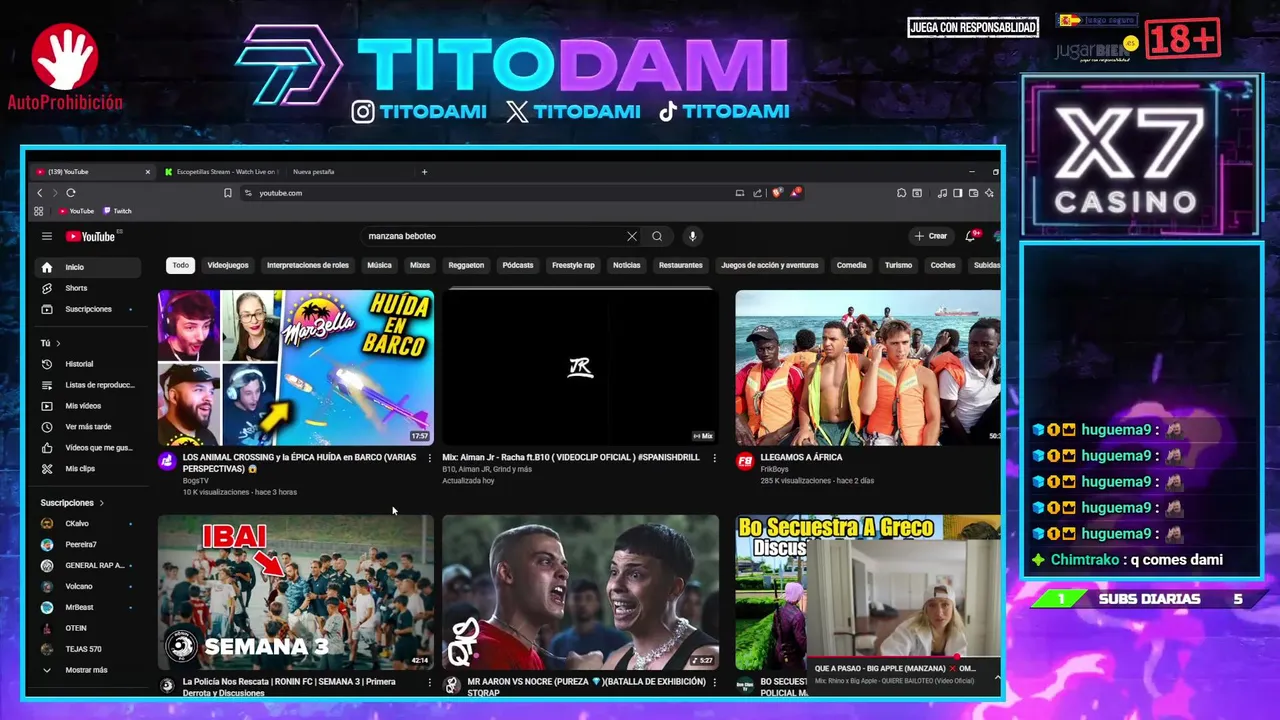Open more options for Aiman Jr mix
The height and width of the screenshot is (720, 1280).
(x=714, y=458)
